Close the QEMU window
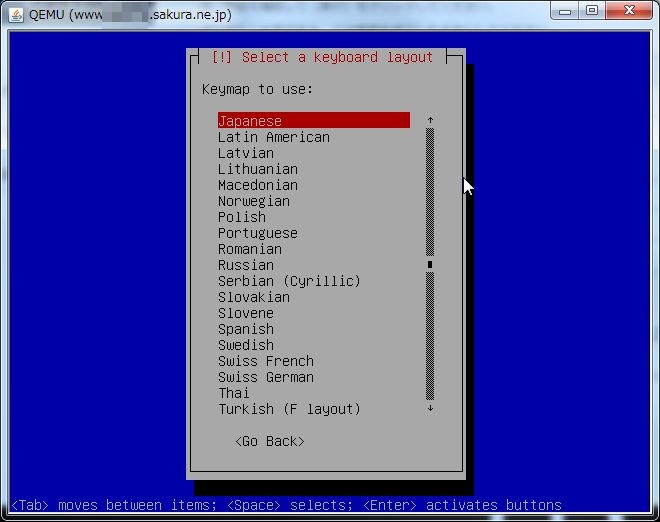 [x=629, y=11]
